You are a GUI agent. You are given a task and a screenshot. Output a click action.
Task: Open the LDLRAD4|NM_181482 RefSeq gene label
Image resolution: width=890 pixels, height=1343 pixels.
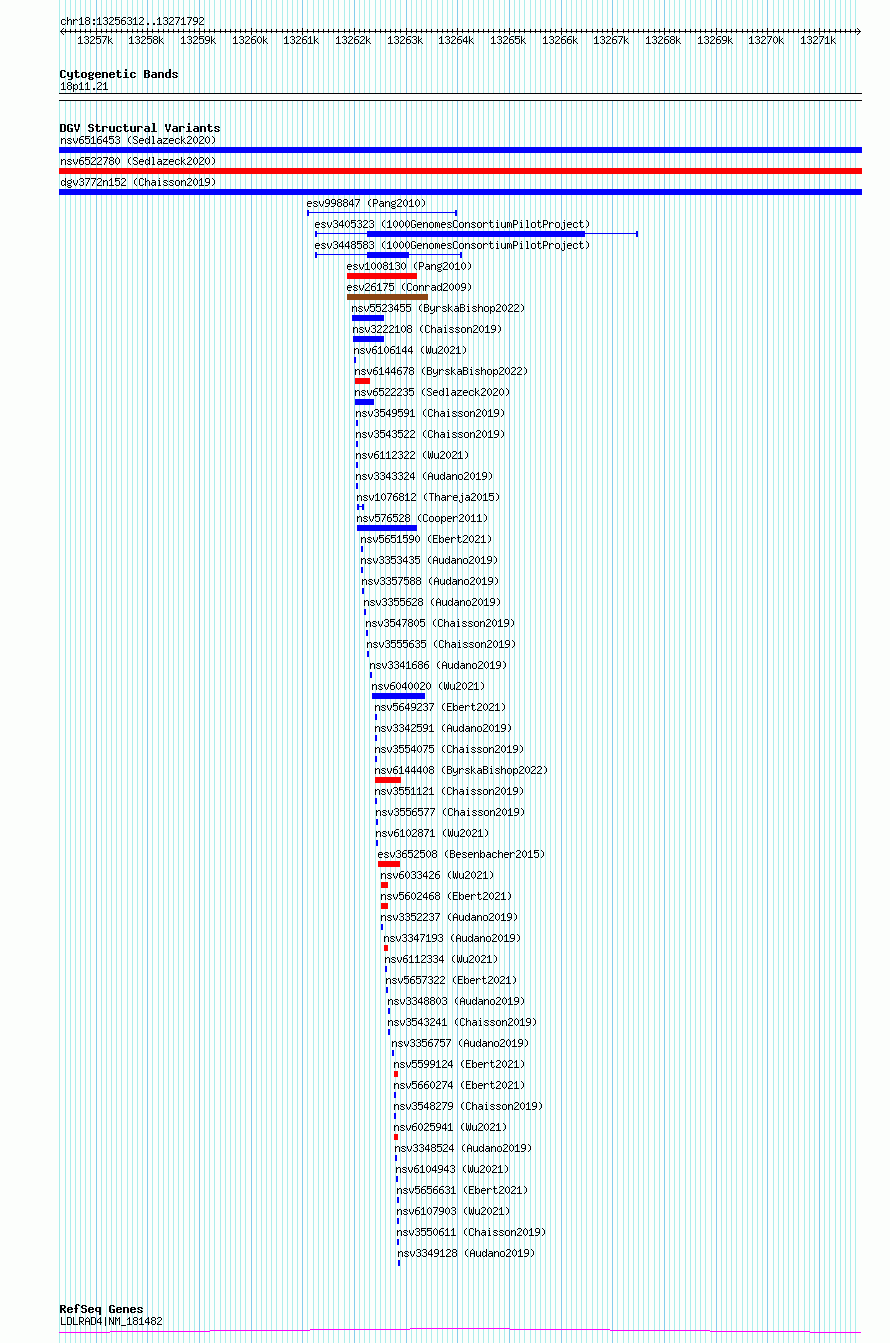(x=111, y=1321)
